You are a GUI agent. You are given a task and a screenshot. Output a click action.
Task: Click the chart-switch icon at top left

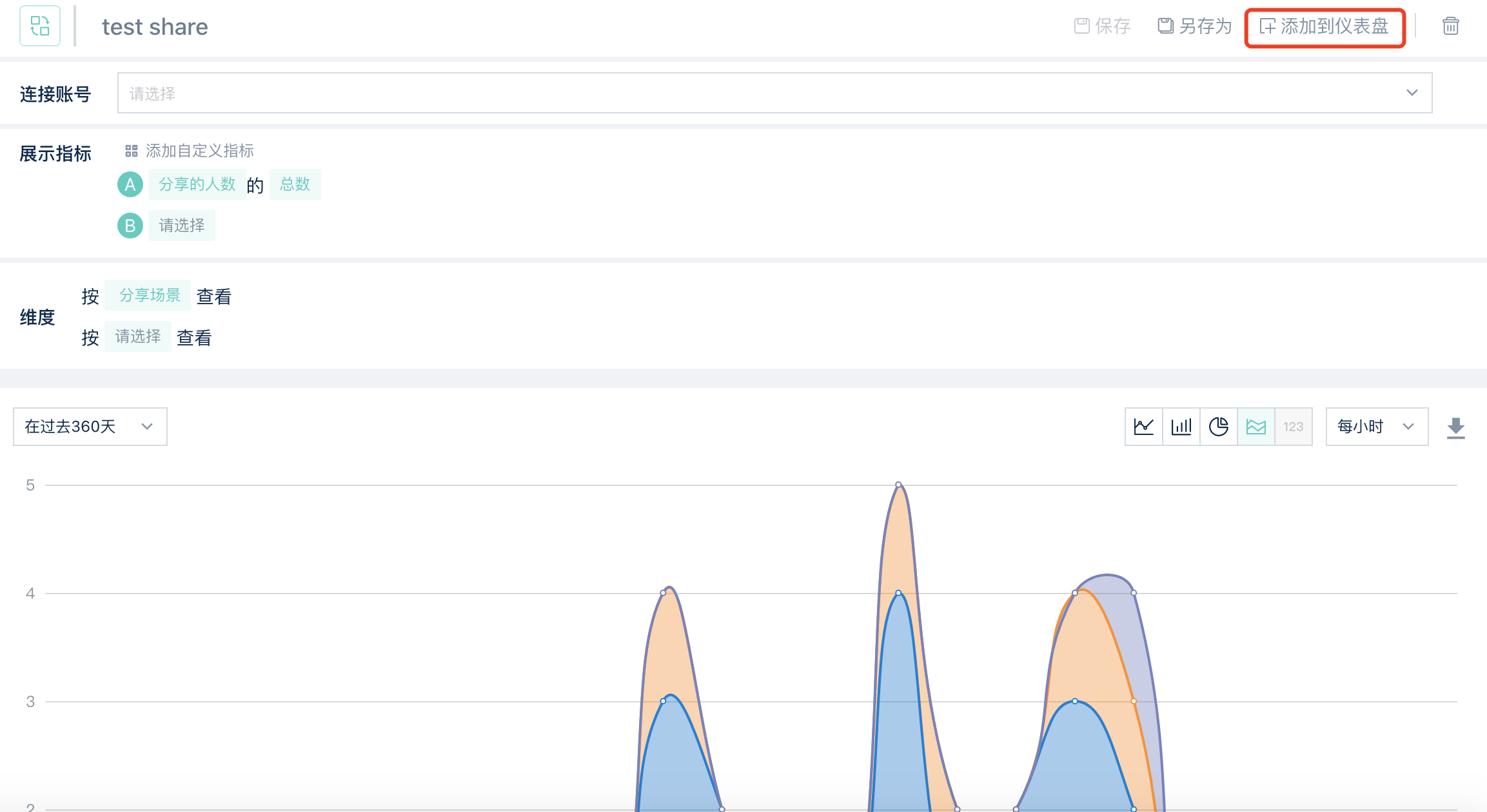(x=40, y=26)
